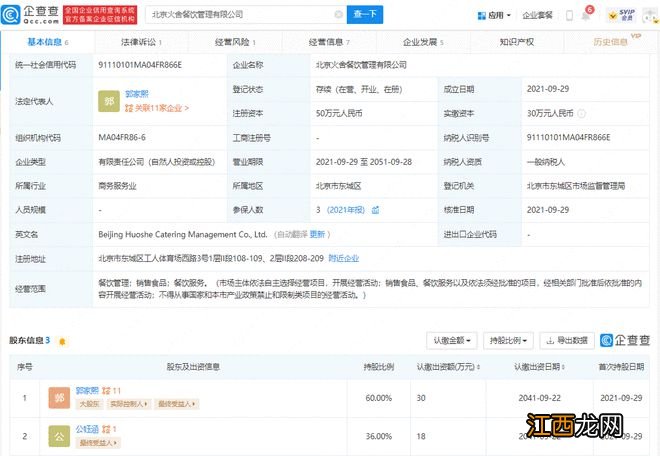The height and width of the screenshot is (456, 660).
Task: Click the info icon beside 30万元人民币
Action: point(581,113)
